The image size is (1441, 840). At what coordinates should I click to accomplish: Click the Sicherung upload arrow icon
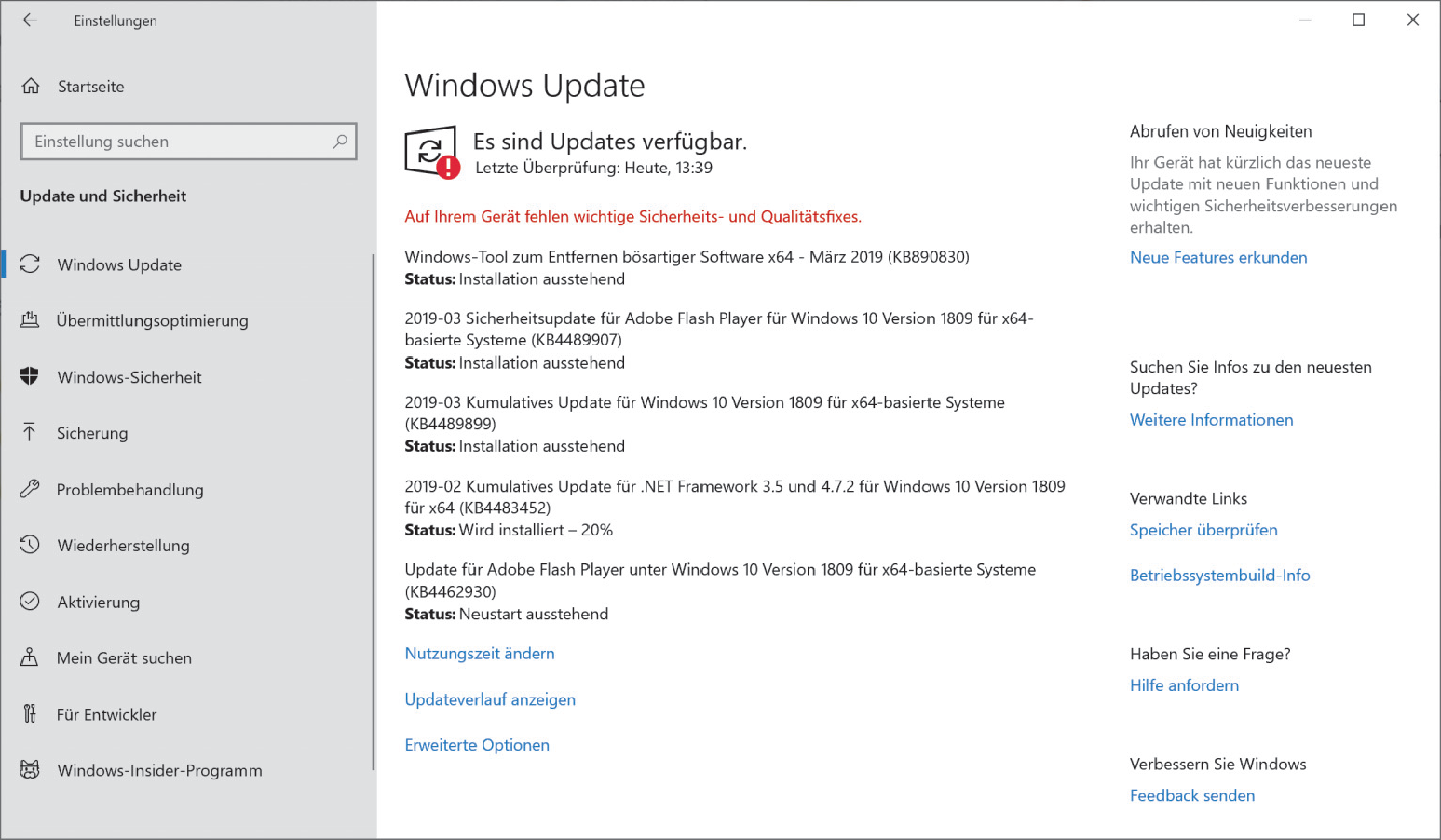point(30,432)
